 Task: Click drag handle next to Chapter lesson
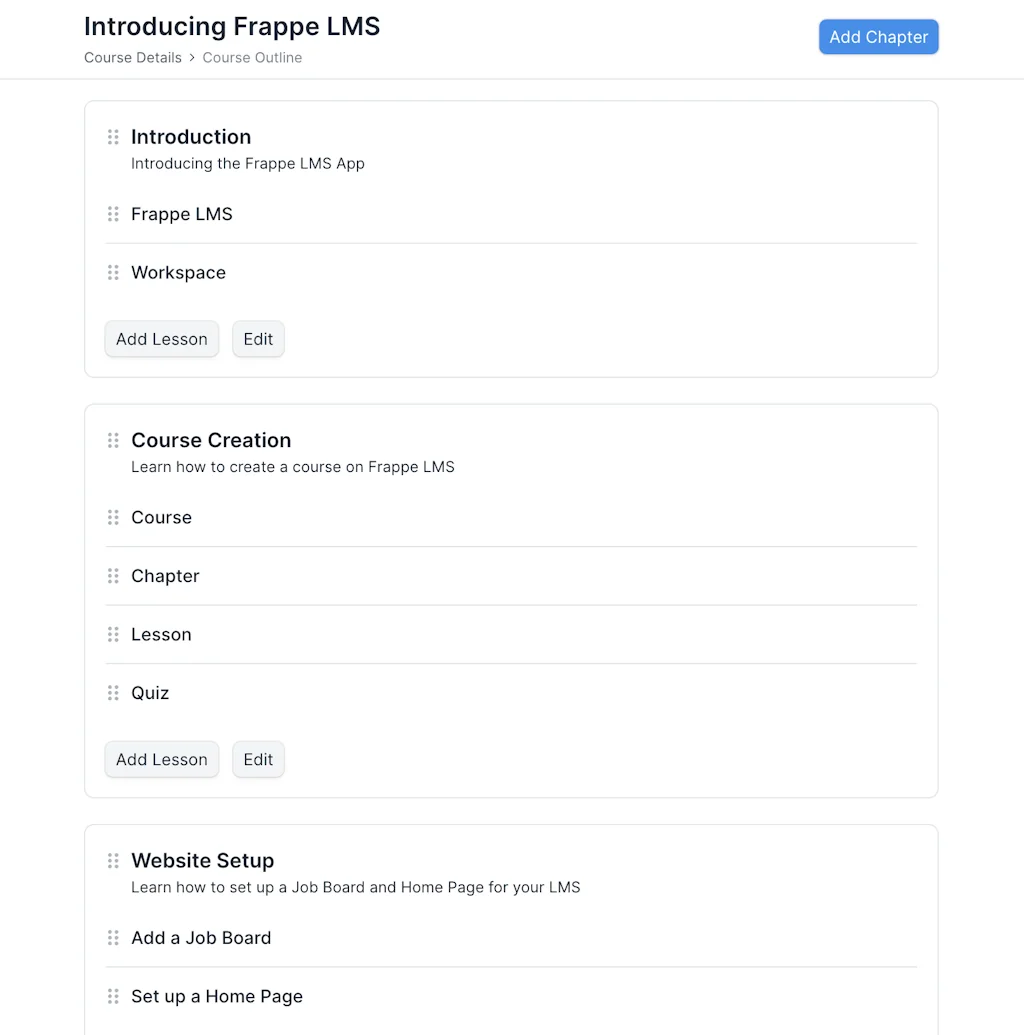pos(113,576)
